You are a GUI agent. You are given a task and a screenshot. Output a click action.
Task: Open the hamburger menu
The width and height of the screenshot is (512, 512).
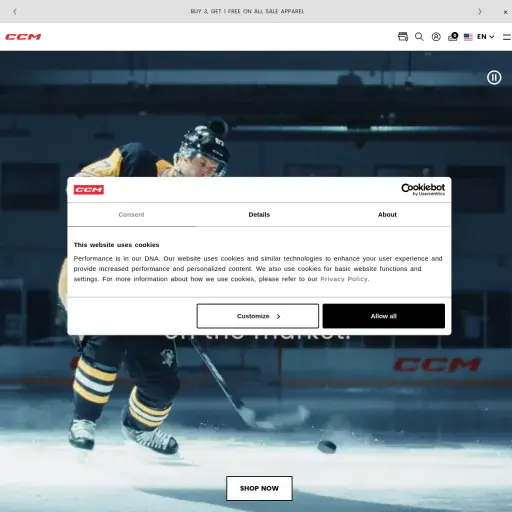(507, 37)
